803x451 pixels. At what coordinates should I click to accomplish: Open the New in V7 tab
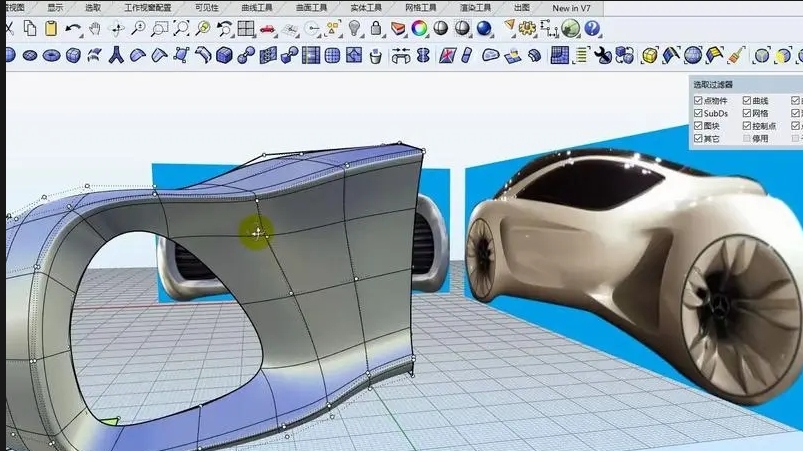pos(571,8)
